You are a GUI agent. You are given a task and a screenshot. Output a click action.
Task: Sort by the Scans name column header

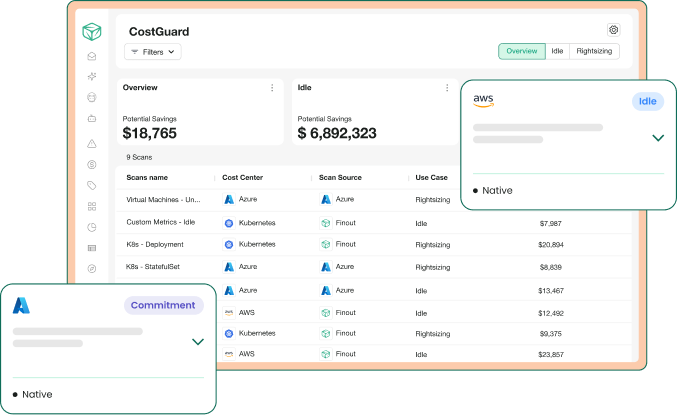tap(147, 177)
